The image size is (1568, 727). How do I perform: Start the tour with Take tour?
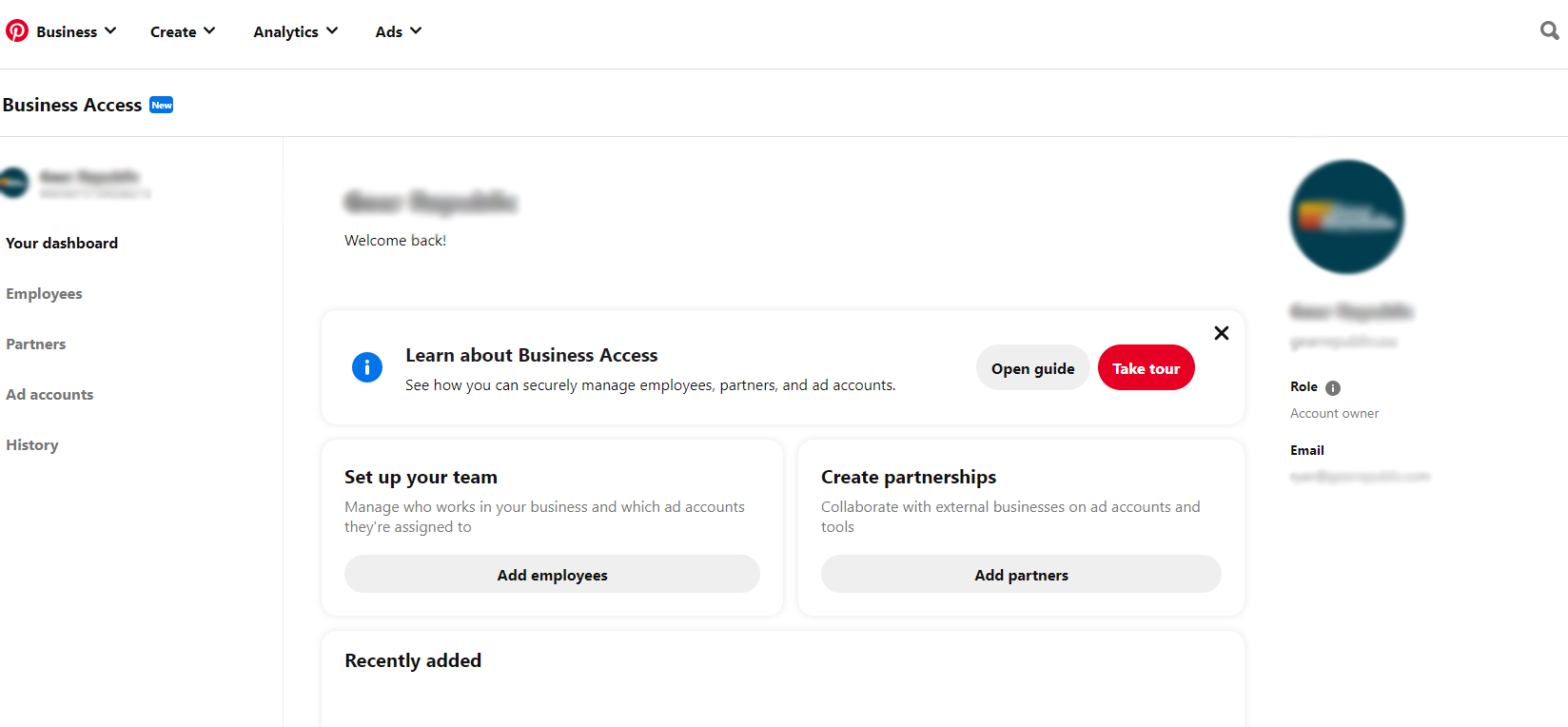pos(1146,368)
